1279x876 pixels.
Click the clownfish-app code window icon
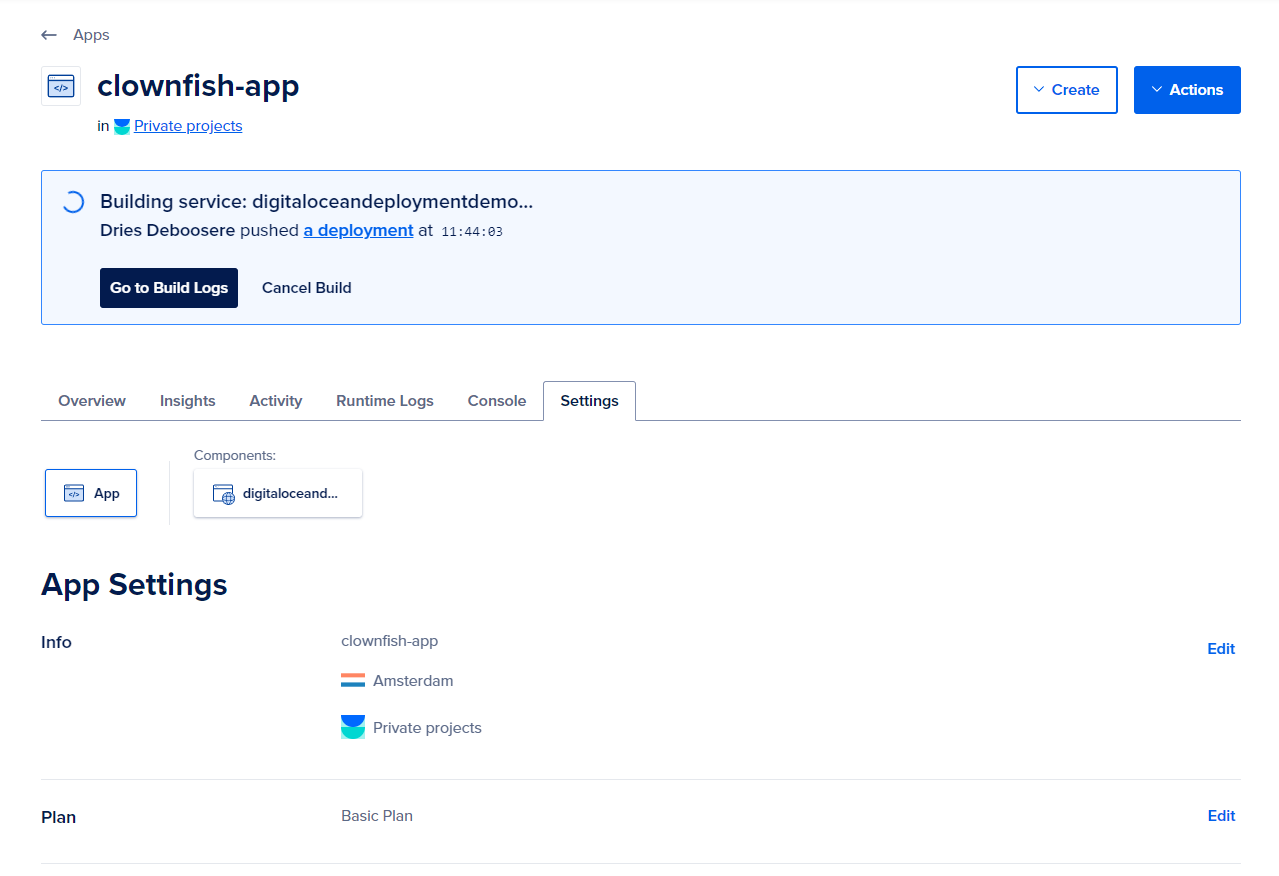[x=61, y=86]
